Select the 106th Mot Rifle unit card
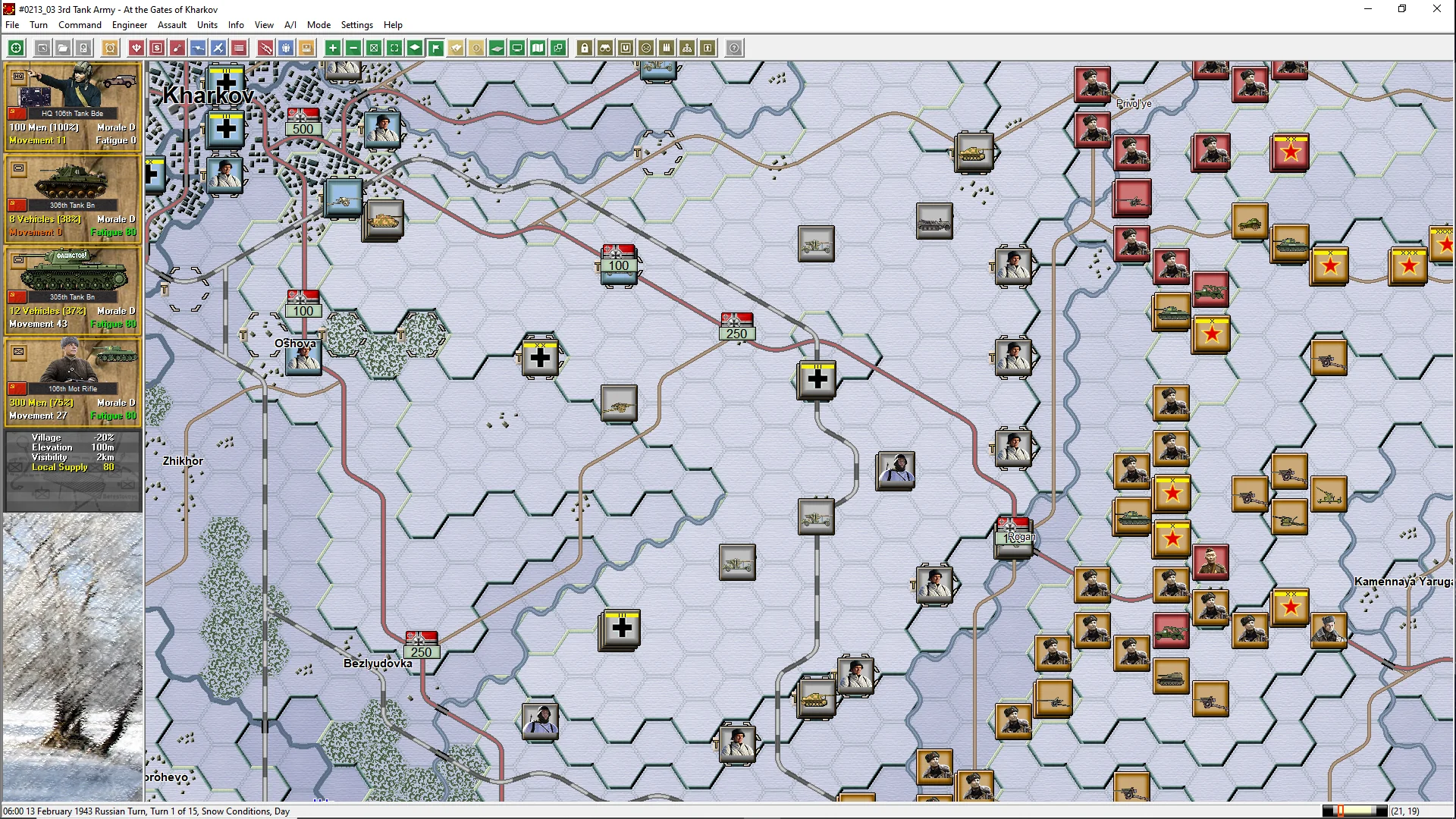Viewport: 1456px width, 819px height. [x=73, y=382]
